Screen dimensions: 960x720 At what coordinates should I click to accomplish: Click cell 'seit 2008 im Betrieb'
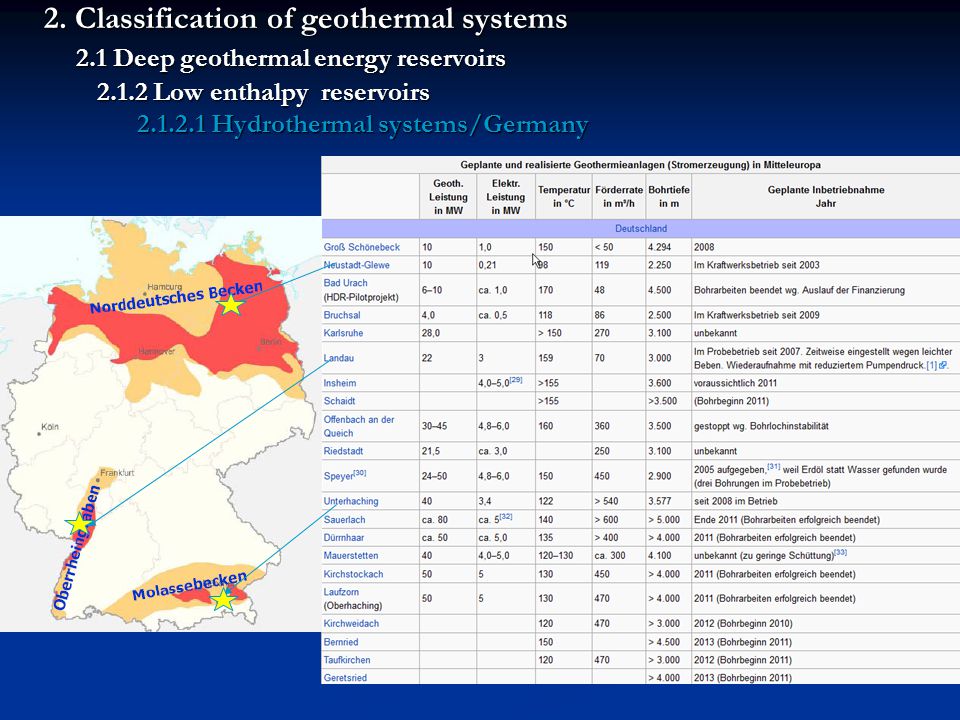[x=736, y=501]
